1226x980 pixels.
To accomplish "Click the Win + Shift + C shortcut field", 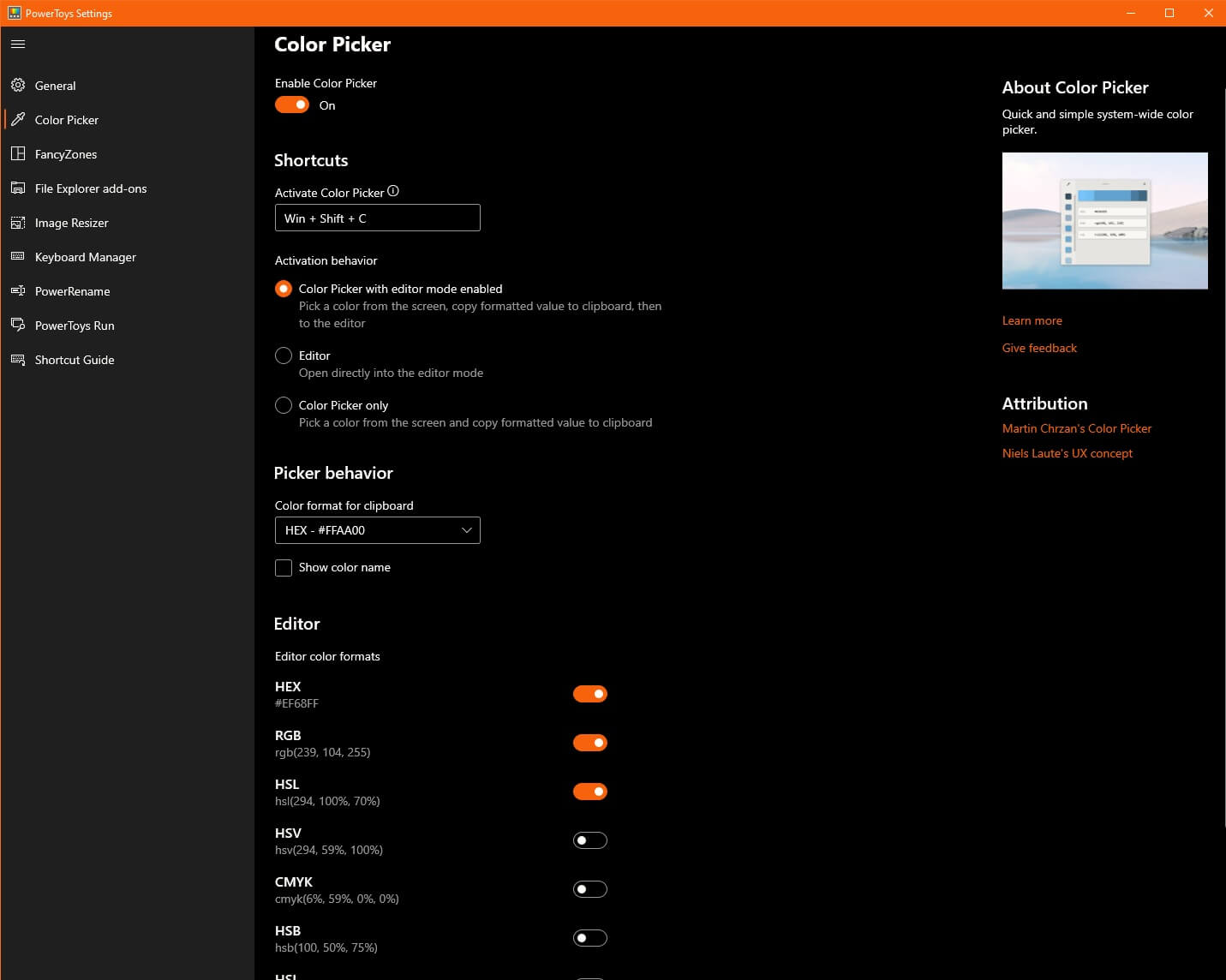I will [377, 218].
